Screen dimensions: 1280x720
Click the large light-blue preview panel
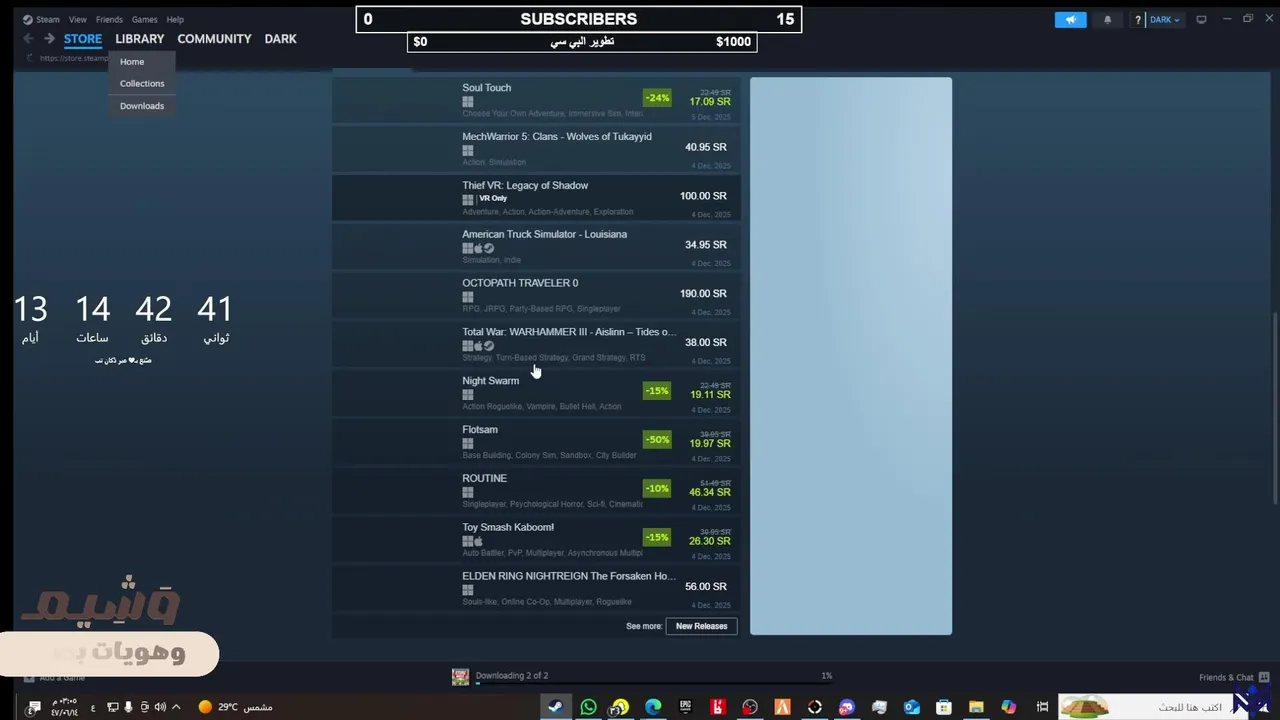[x=851, y=356]
